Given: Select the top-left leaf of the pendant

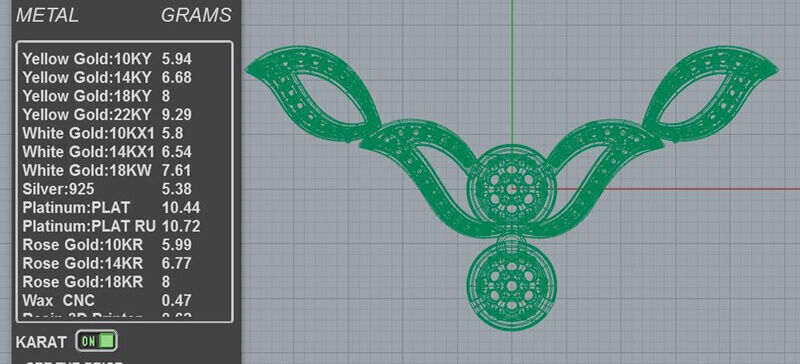Looking at the screenshot, I should pos(313,93).
